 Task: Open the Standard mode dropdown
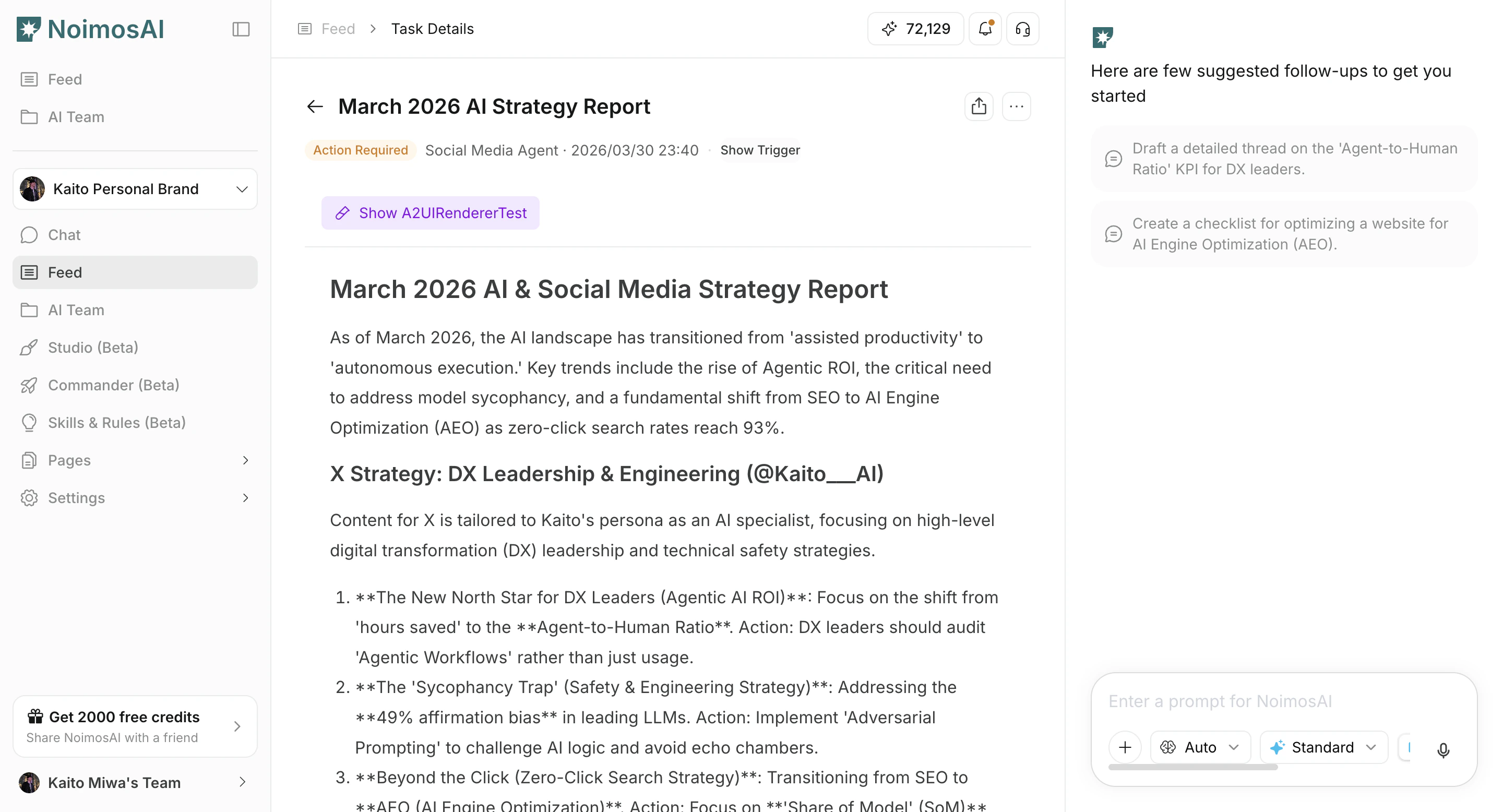point(1323,747)
